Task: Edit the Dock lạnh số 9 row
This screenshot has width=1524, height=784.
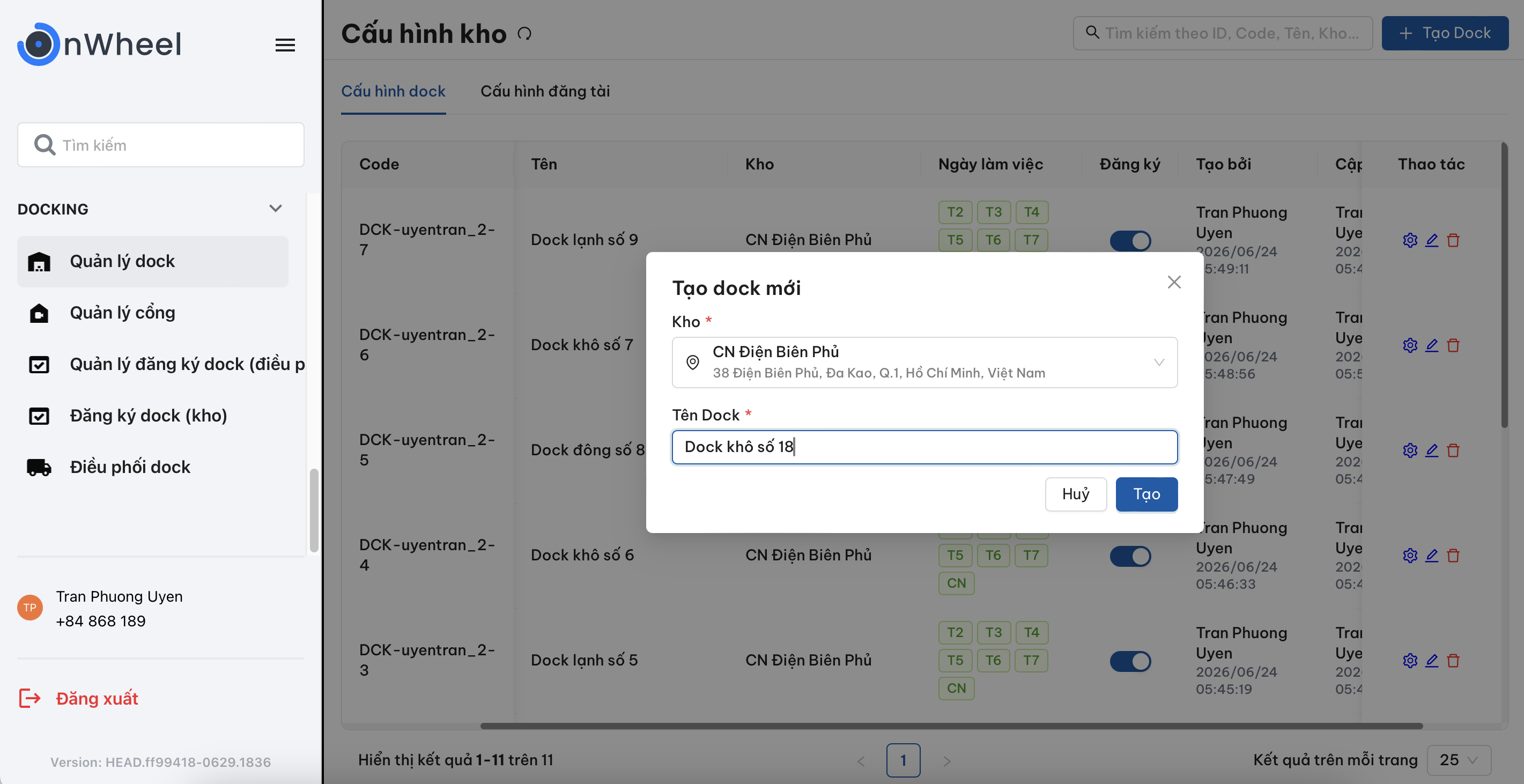Action: 1432,240
